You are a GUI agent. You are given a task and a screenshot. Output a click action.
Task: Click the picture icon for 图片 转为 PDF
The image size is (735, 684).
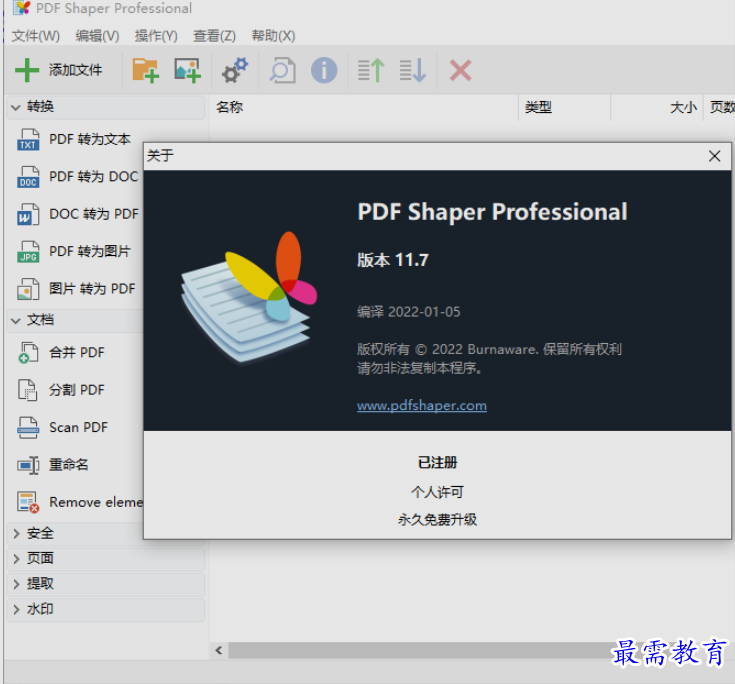coord(28,289)
